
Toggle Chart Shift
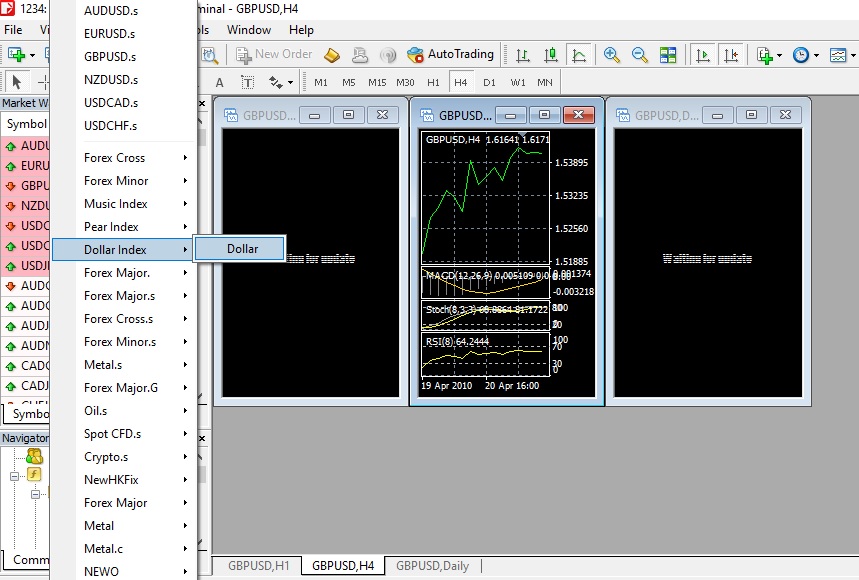[731, 55]
